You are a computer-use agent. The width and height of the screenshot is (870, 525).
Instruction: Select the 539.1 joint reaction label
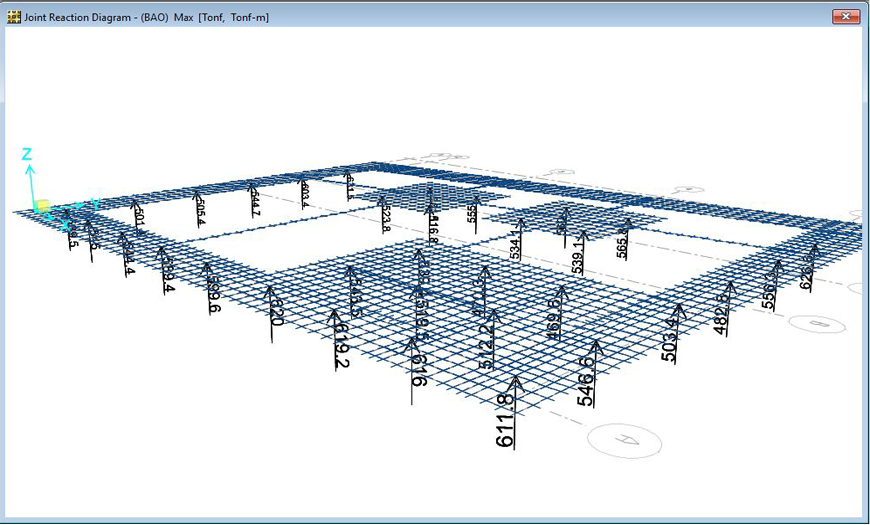point(578,255)
